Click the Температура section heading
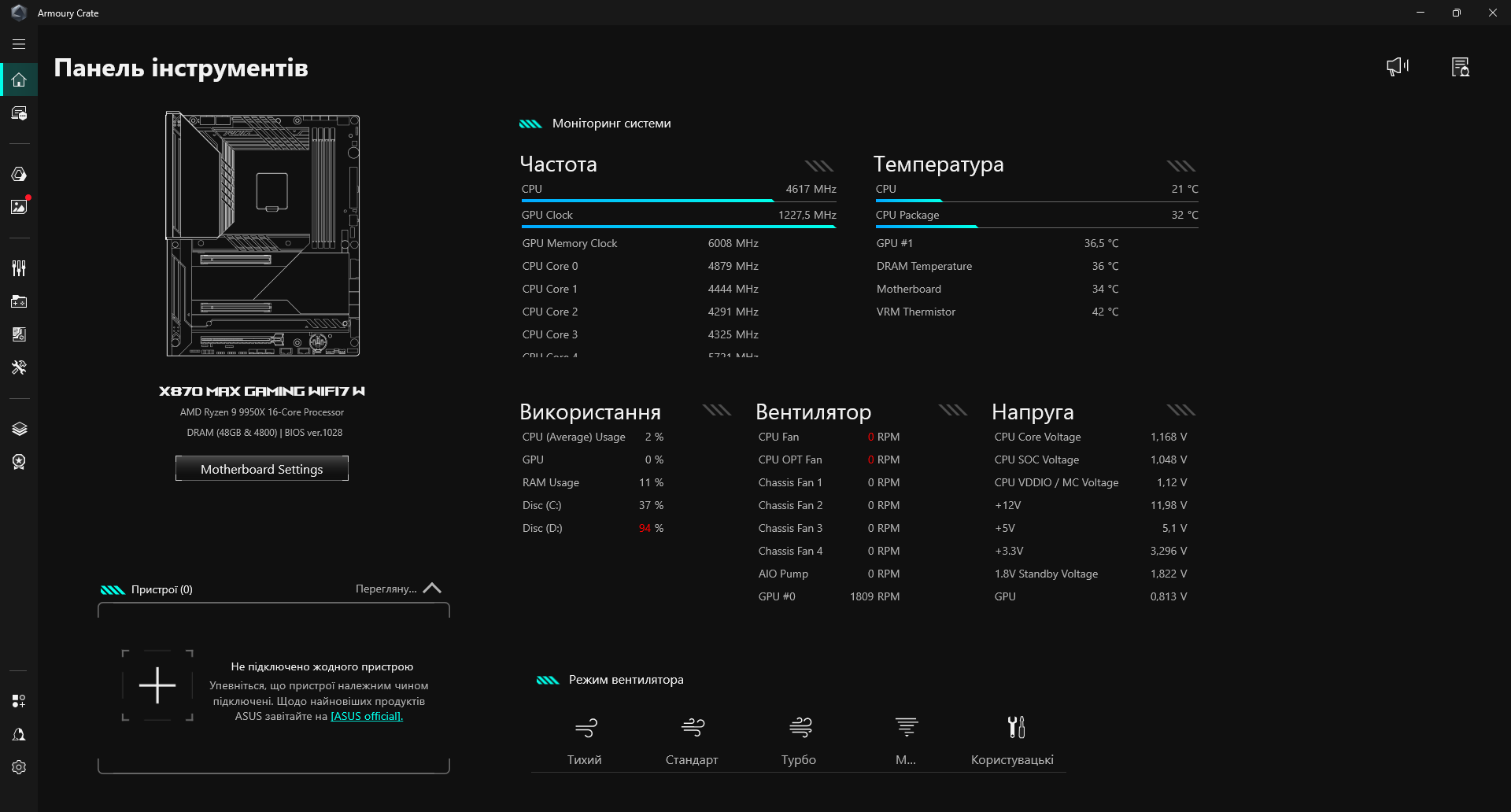This screenshot has width=1511, height=812. tap(938, 164)
